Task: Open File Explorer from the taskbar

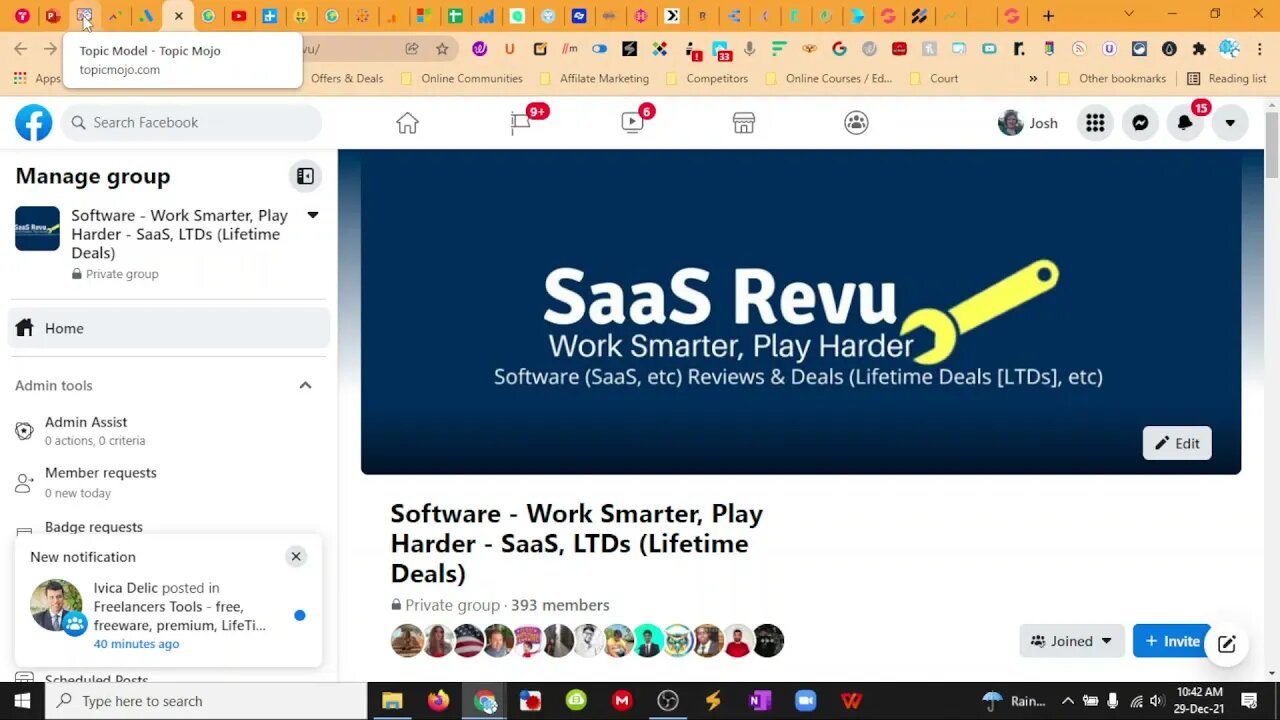Action: [x=392, y=701]
